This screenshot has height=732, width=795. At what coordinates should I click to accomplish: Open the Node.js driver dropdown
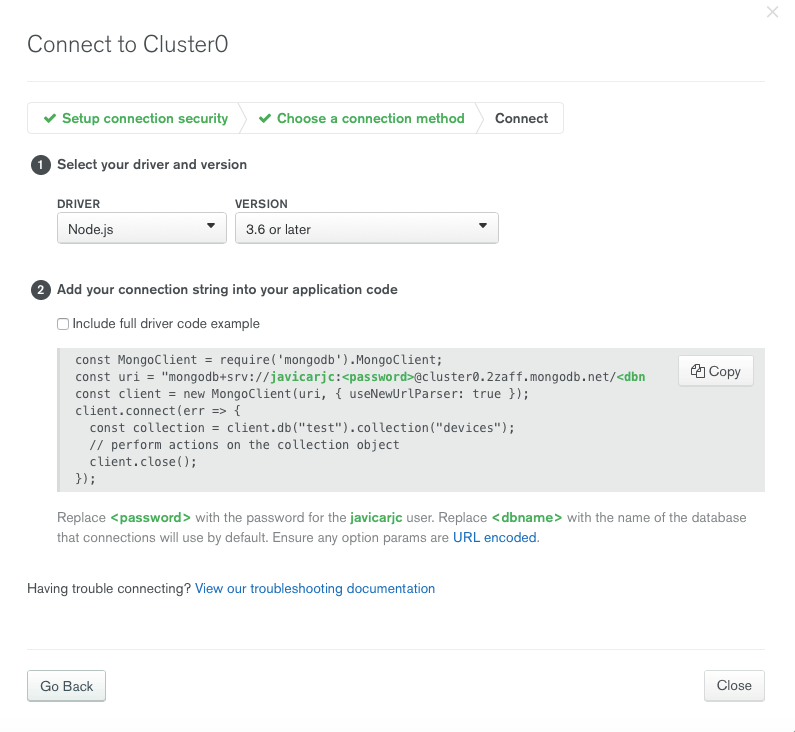coord(141,228)
